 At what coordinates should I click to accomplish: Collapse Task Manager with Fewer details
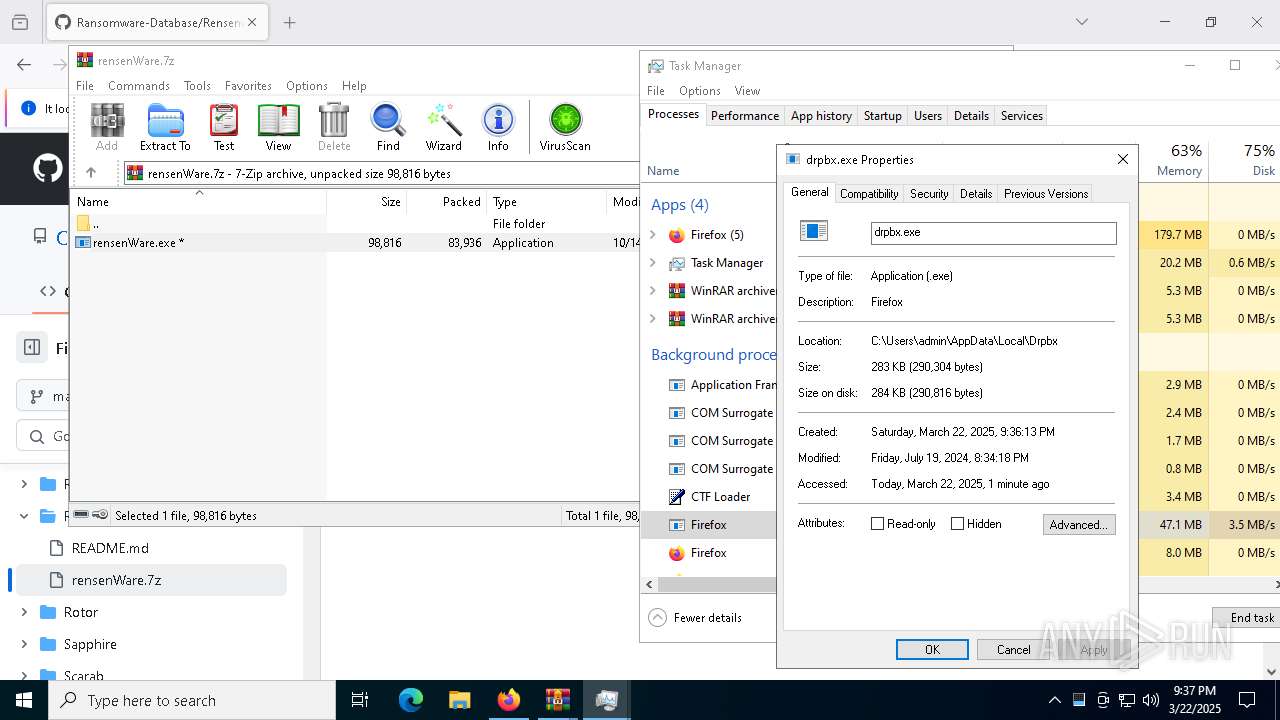pyautogui.click(x=695, y=617)
